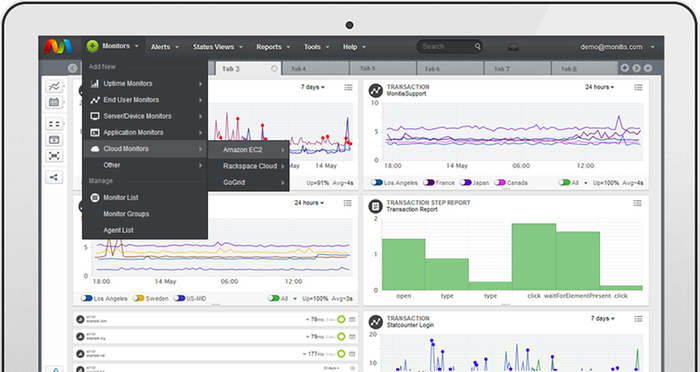Select End User Monitors in the menu
Viewport: 700px width, 372px height.
point(145,100)
